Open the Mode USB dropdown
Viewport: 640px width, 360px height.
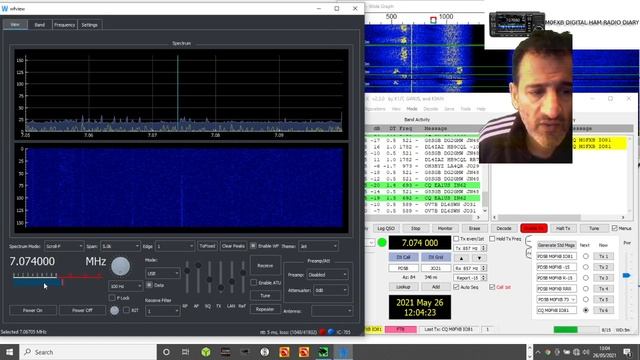(x=162, y=273)
